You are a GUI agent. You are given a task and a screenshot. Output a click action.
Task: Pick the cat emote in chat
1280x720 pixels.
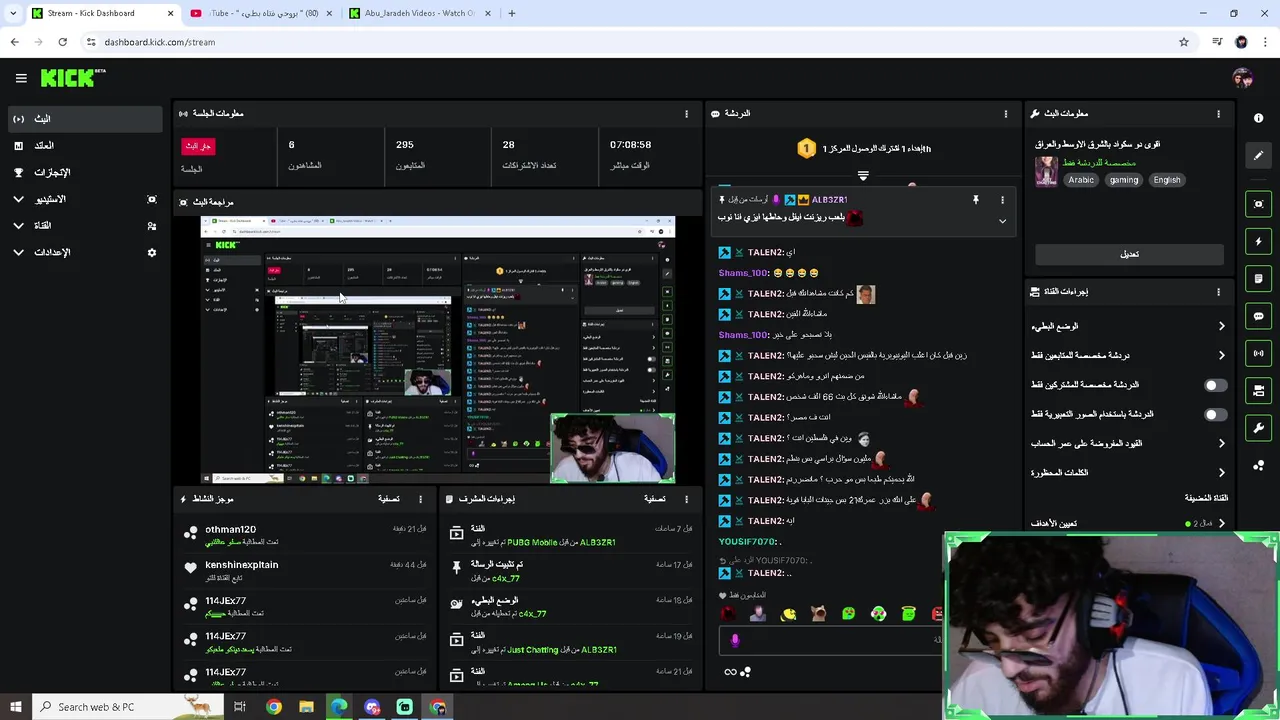point(818,614)
